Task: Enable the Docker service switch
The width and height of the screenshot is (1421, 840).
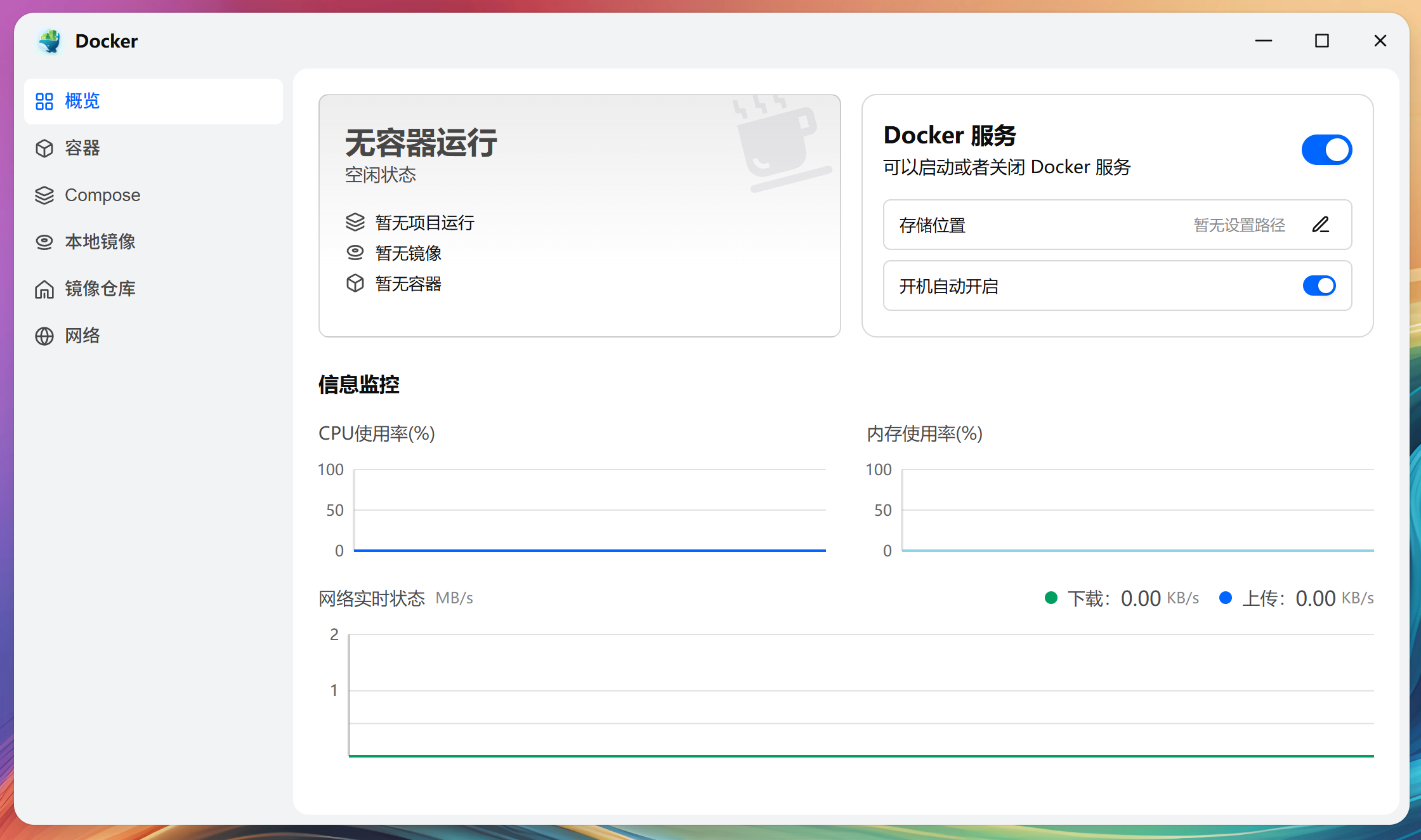Action: (1326, 150)
